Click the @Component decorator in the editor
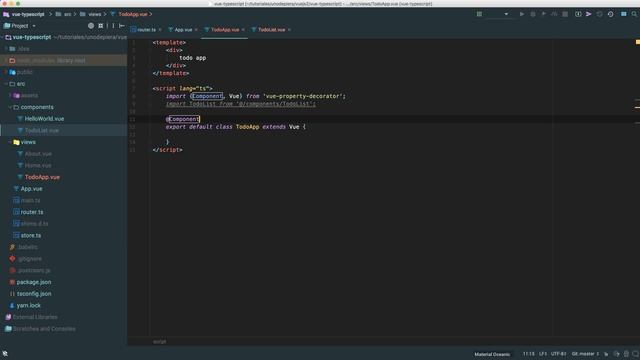The height and width of the screenshot is (360, 640). pos(183,119)
